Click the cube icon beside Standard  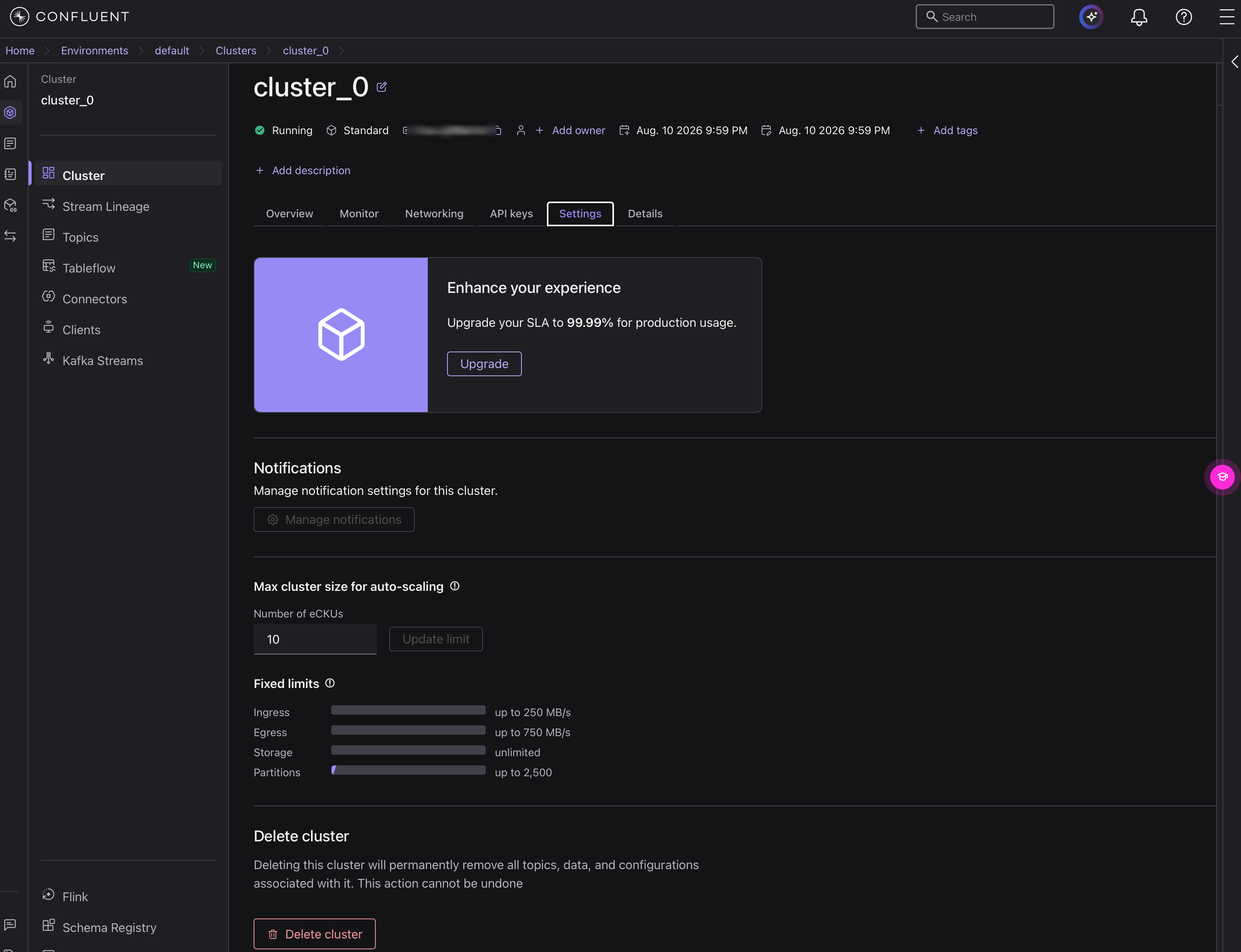coord(331,130)
